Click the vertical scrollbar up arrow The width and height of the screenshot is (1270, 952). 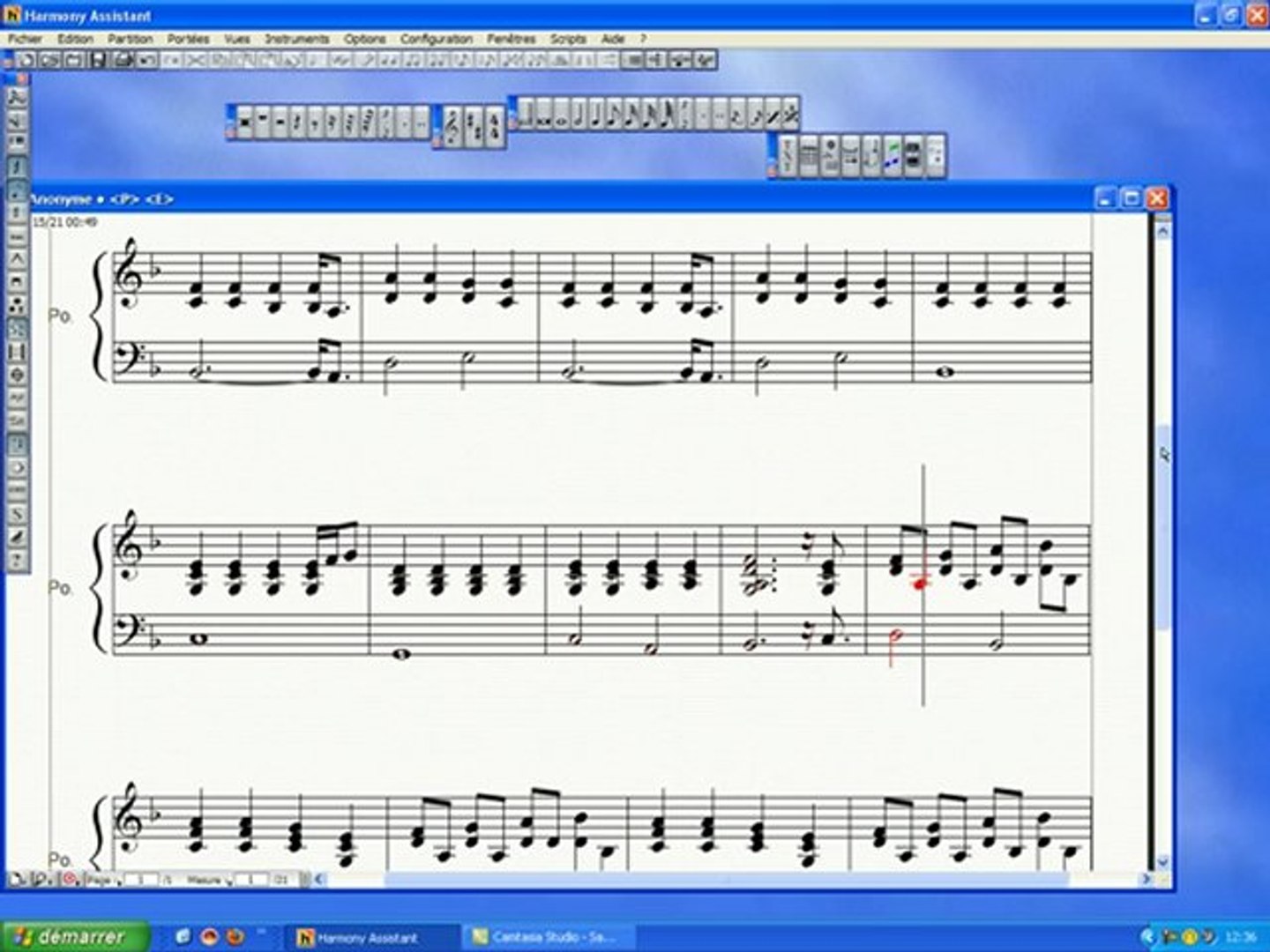(1162, 231)
